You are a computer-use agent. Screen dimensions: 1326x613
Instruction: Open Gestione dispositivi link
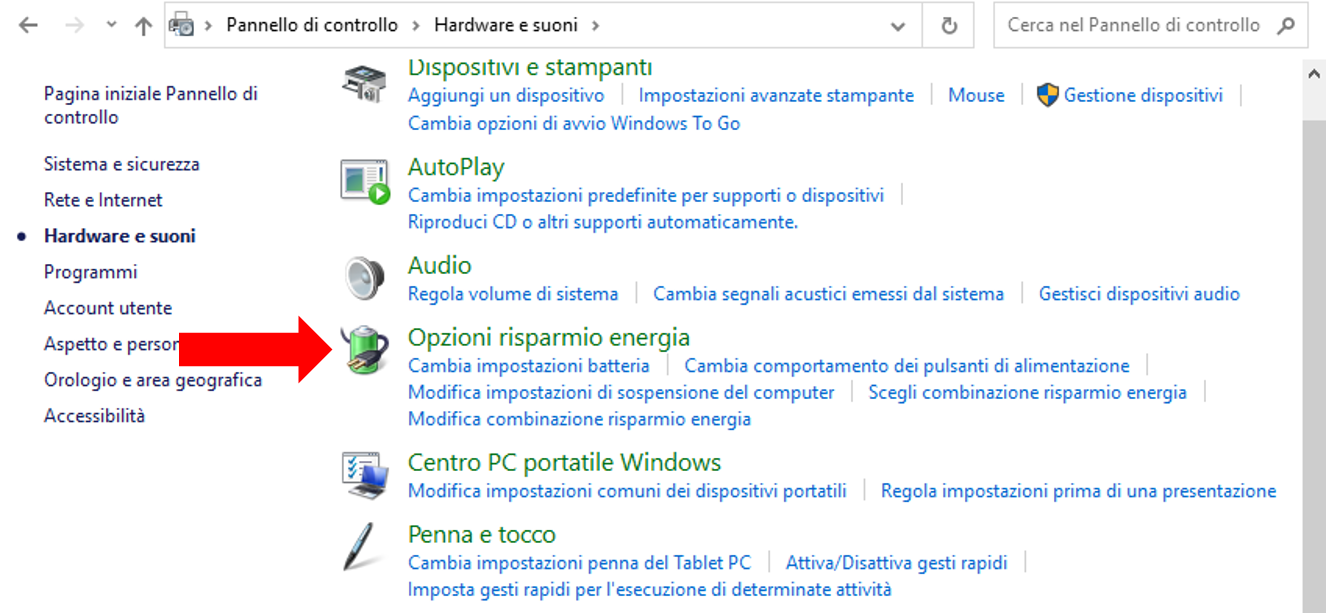[x=1143, y=95]
